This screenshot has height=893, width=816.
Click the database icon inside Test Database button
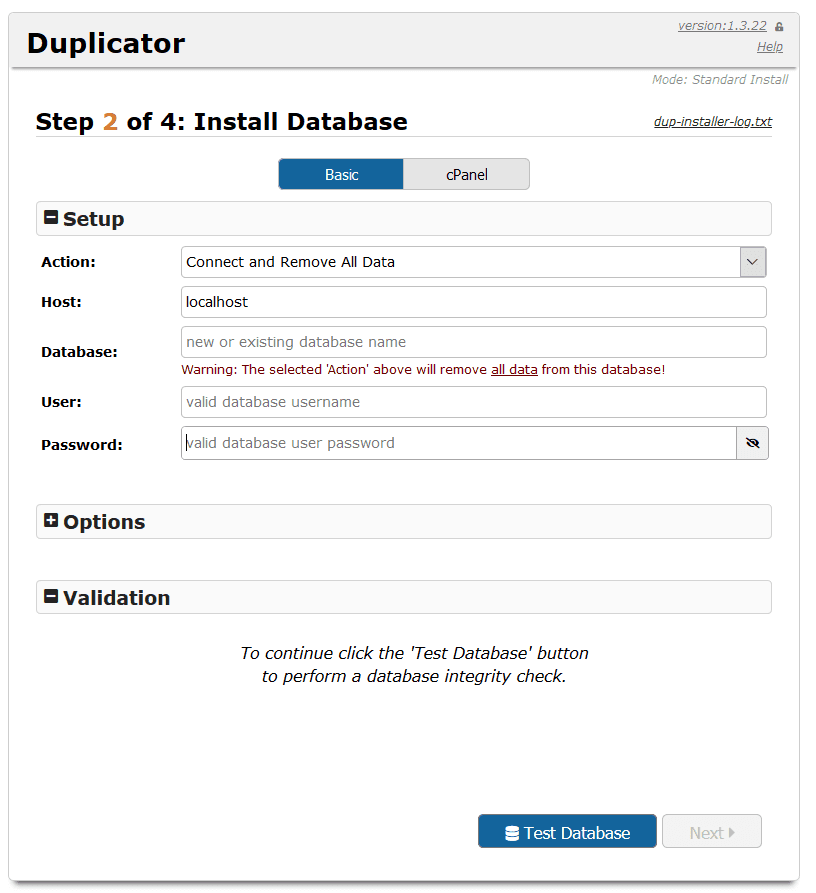[x=511, y=831]
